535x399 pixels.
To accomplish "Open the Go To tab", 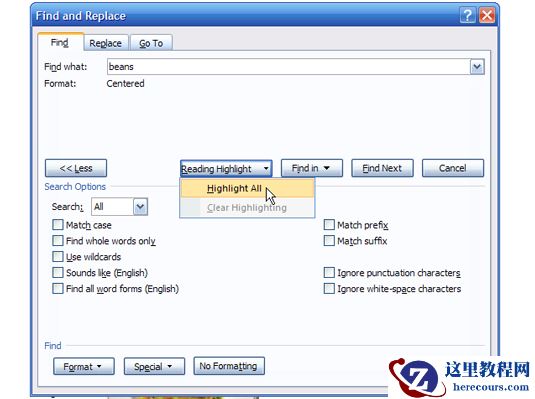I will click(x=151, y=43).
